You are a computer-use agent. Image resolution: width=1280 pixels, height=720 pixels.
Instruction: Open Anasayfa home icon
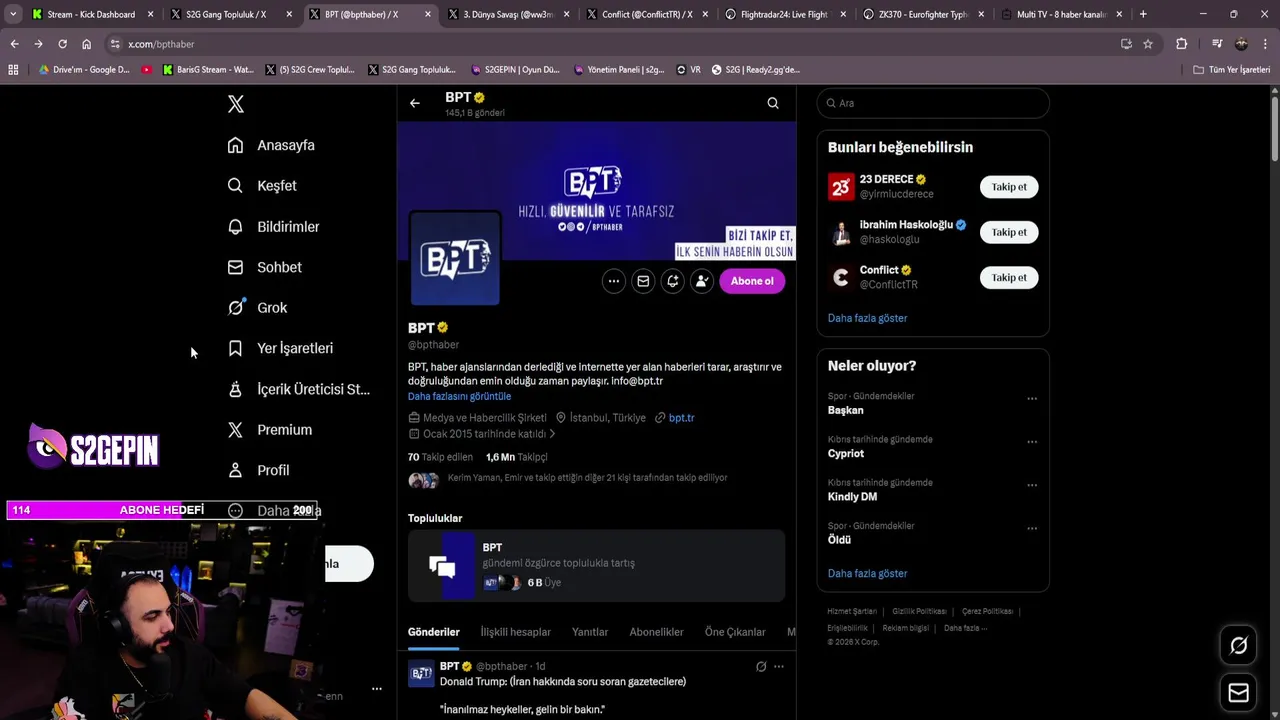pos(235,145)
